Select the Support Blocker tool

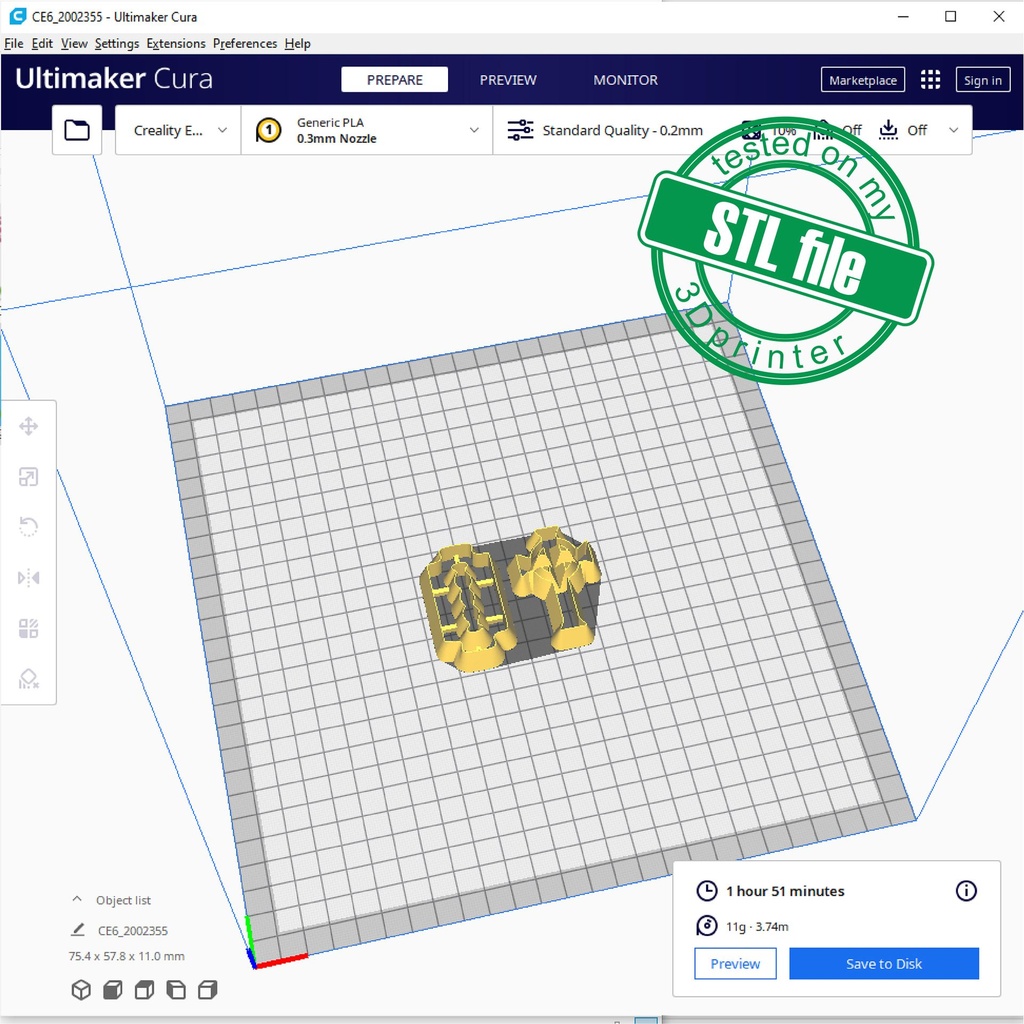pos(28,679)
